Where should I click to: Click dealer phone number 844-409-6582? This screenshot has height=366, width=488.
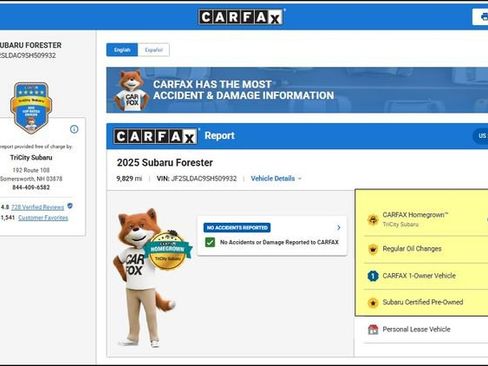31,187
